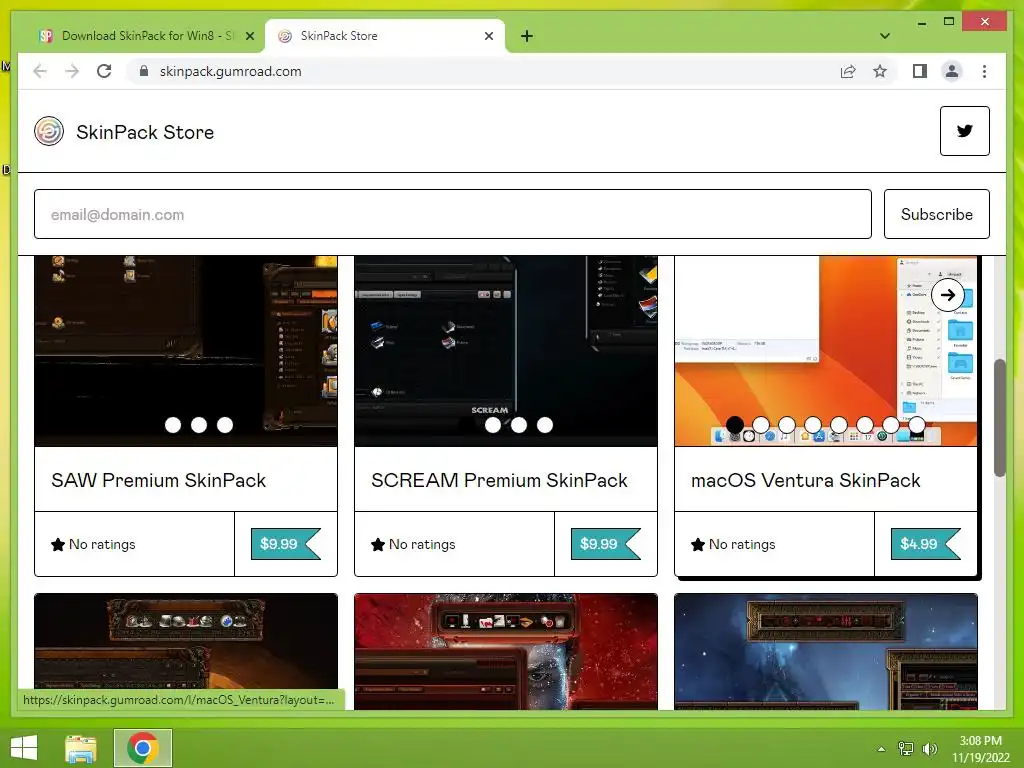Reload the page with the refresh icon
Viewport: 1024px width, 768px height.
click(x=104, y=71)
